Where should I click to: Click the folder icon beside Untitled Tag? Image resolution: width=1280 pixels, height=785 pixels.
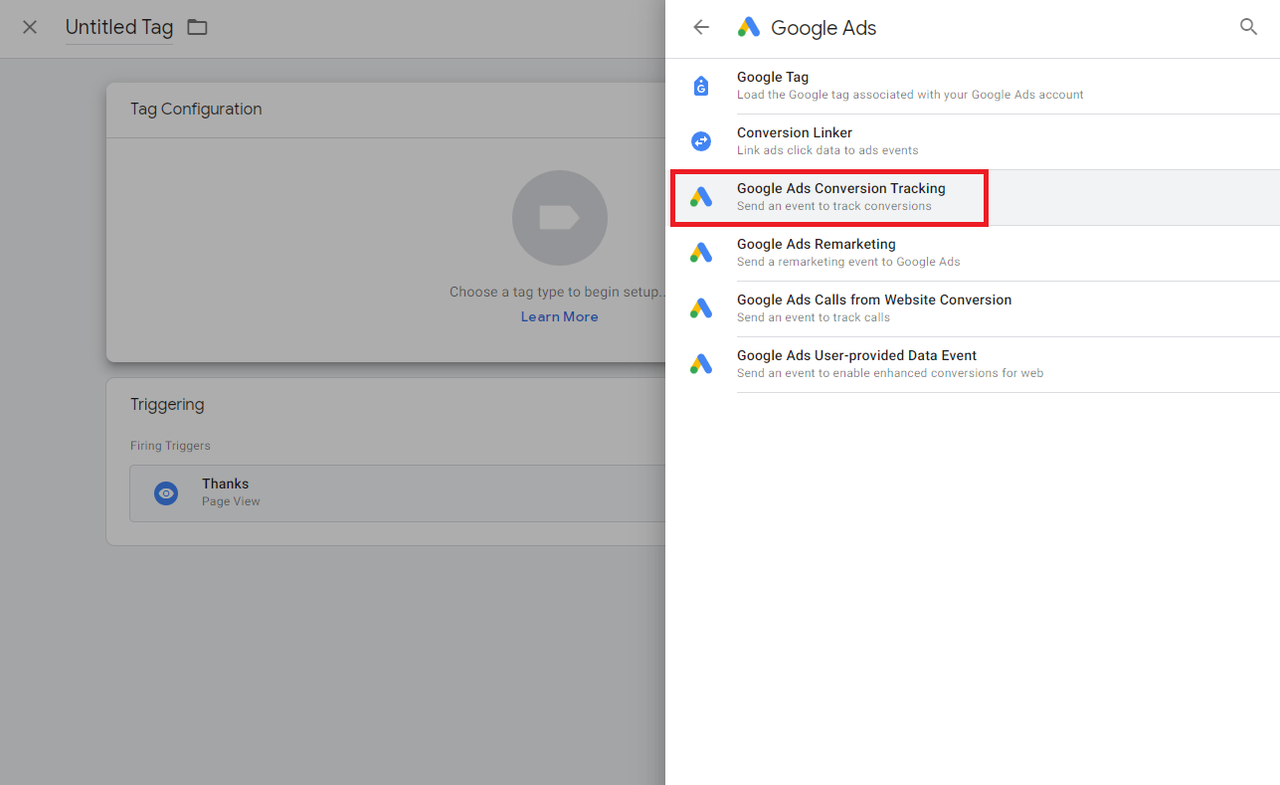pyautogui.click(x=197, y=28)
